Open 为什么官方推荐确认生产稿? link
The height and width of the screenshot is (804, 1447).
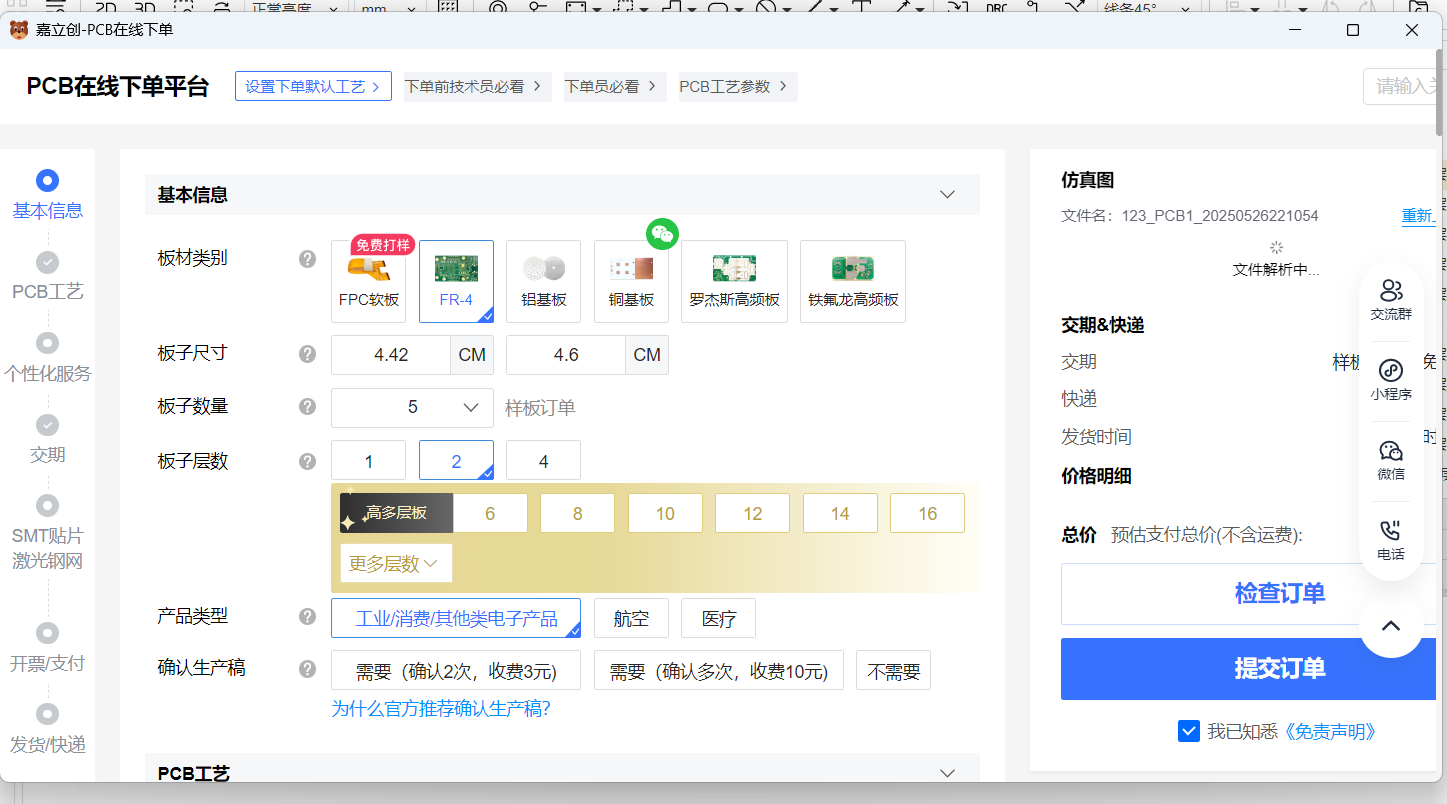point(441,709)
